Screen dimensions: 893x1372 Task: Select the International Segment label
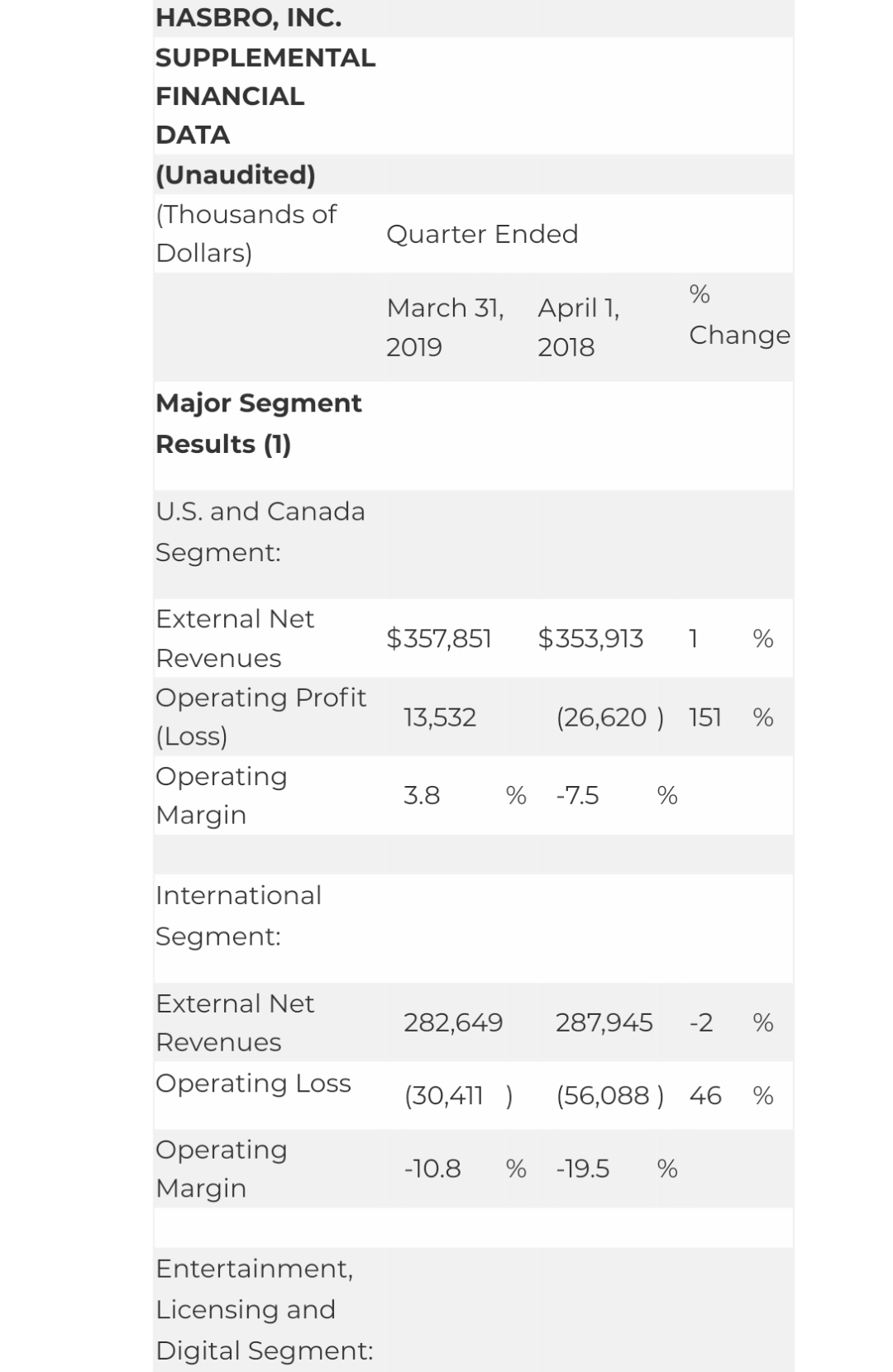pos(239,916)
